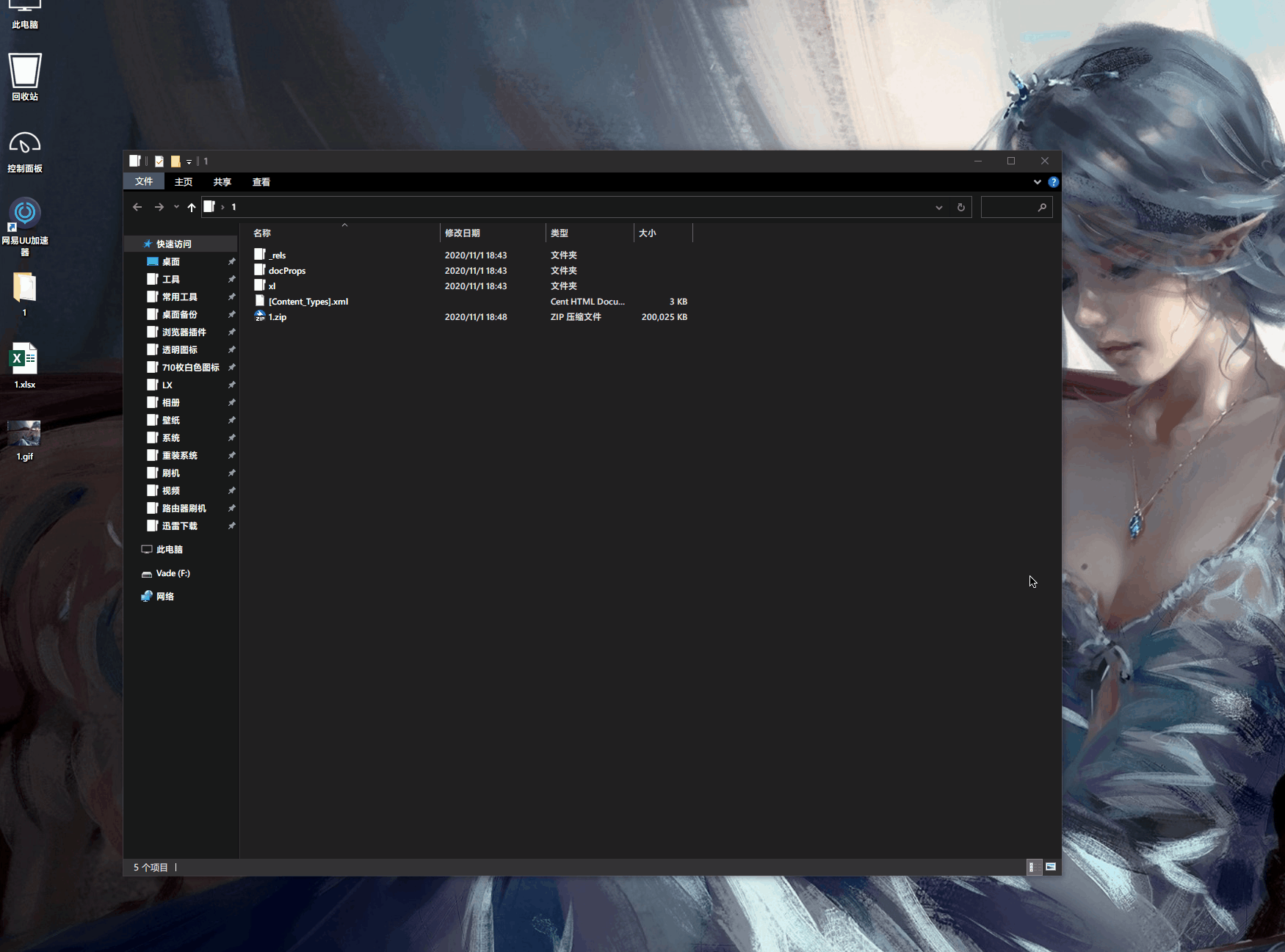Click the search magnifier icon
The height and width of the screenshot is (952, 1285).
pos(1042,207)
